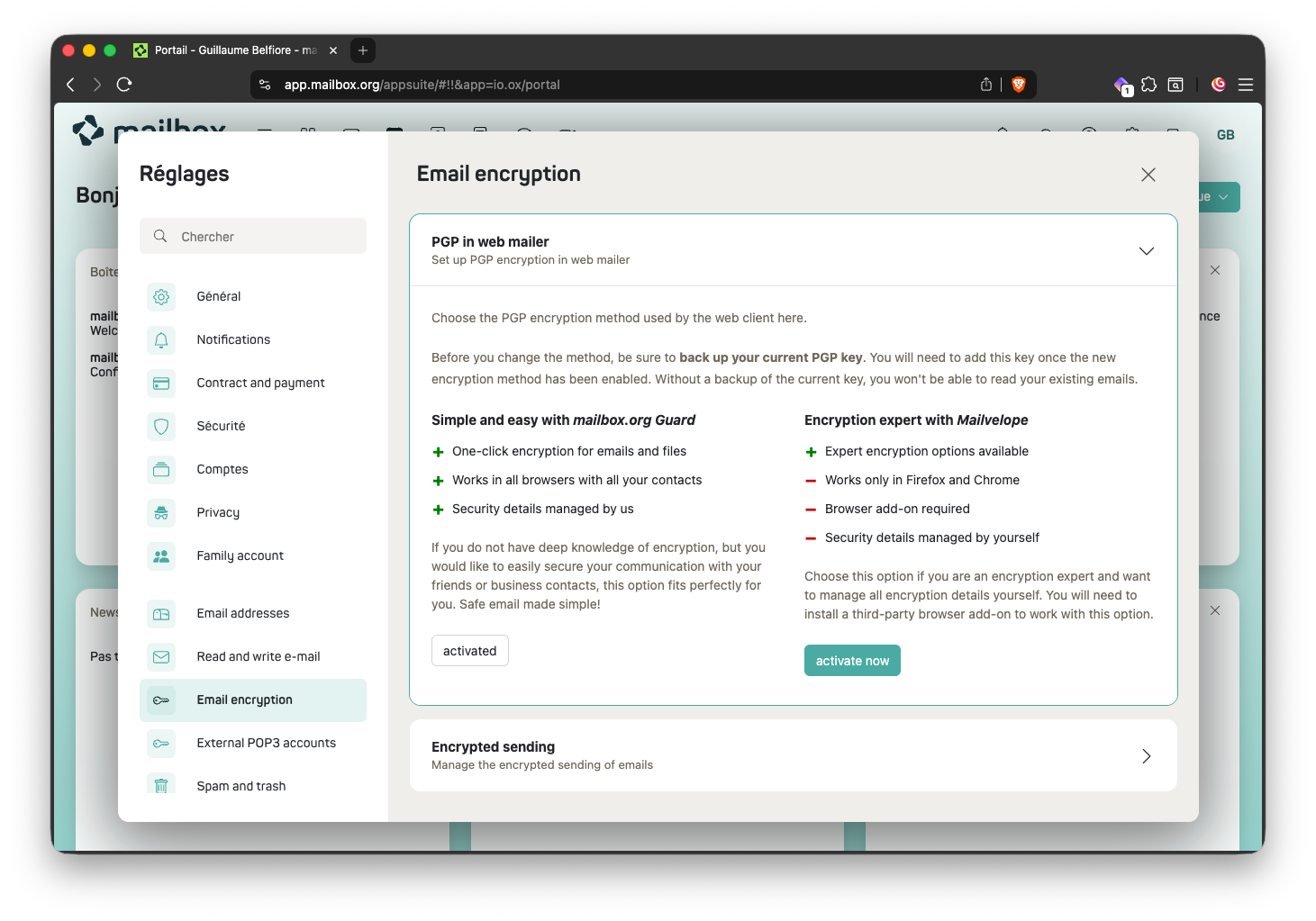Click the activate now button for Mailvelope
The width and height of the screenshot is (1316, 921).
tap(852, 661)
